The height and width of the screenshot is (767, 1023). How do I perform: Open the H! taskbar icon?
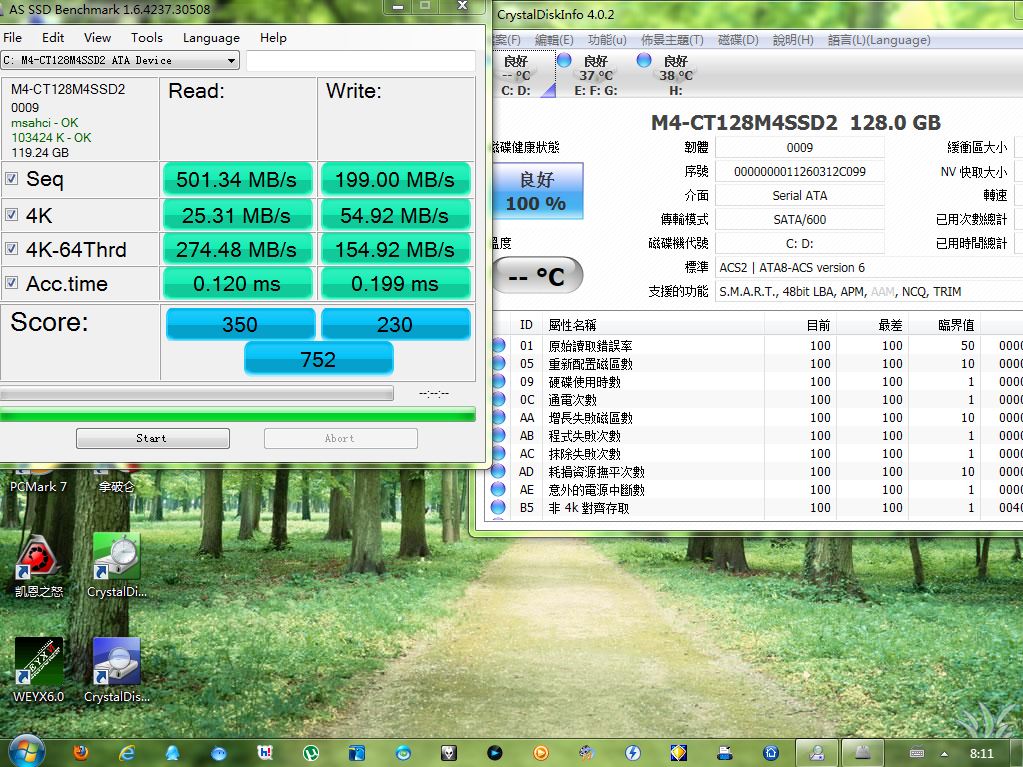click(265, 753)
